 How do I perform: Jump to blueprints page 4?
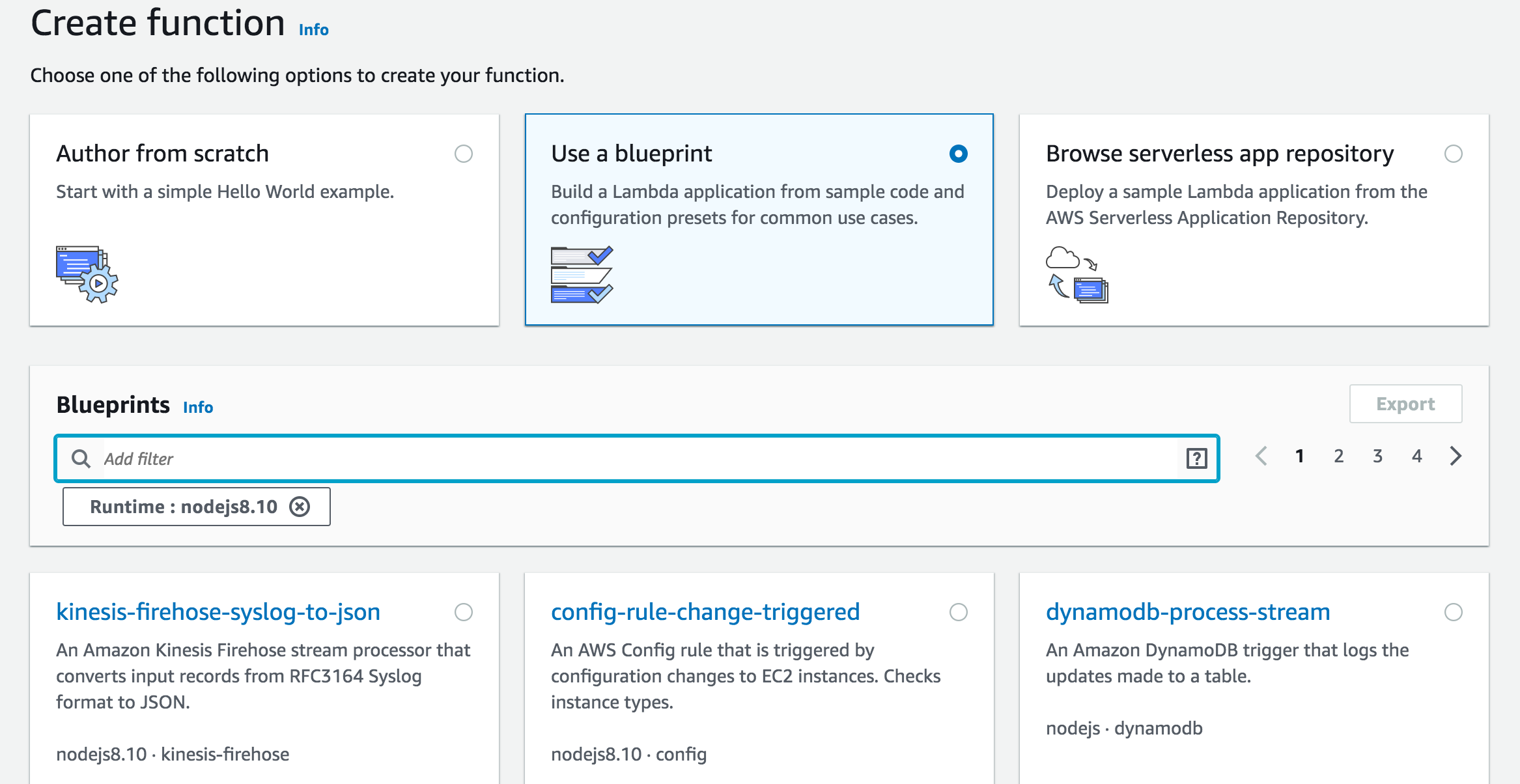click(x=1417, y=456)
